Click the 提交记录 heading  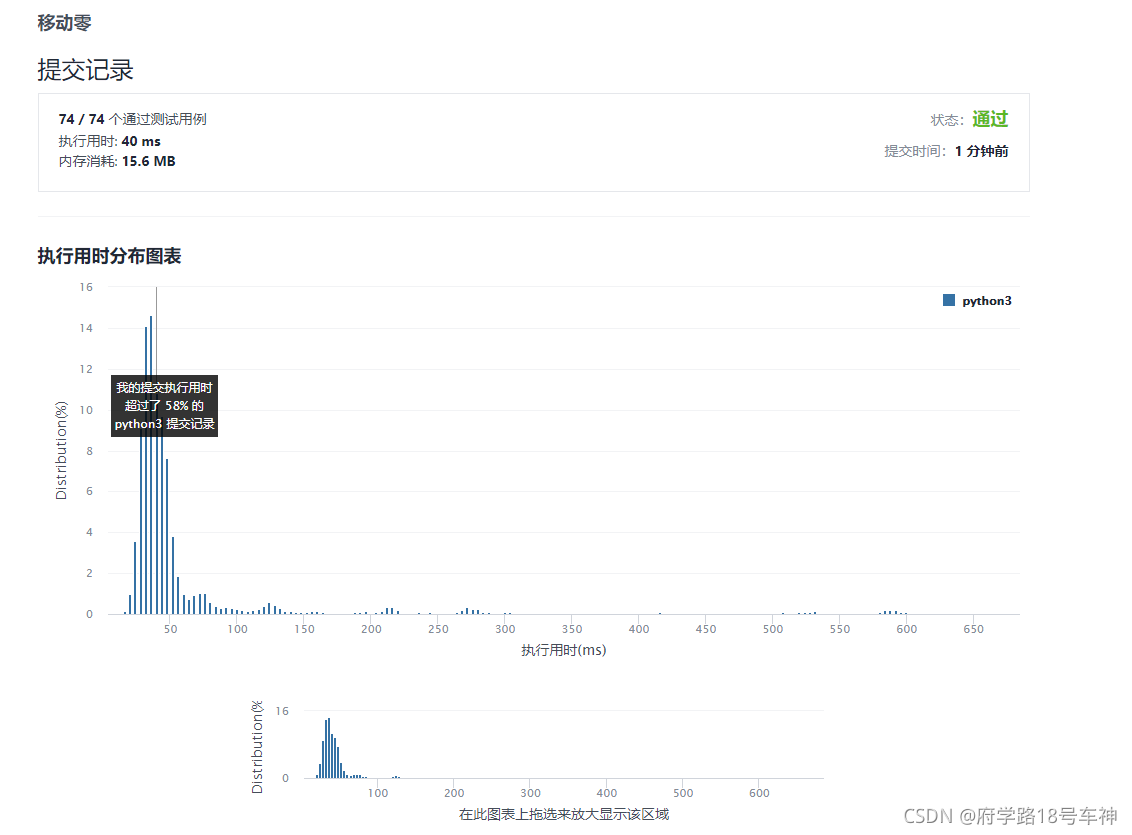tap(85, 70)
